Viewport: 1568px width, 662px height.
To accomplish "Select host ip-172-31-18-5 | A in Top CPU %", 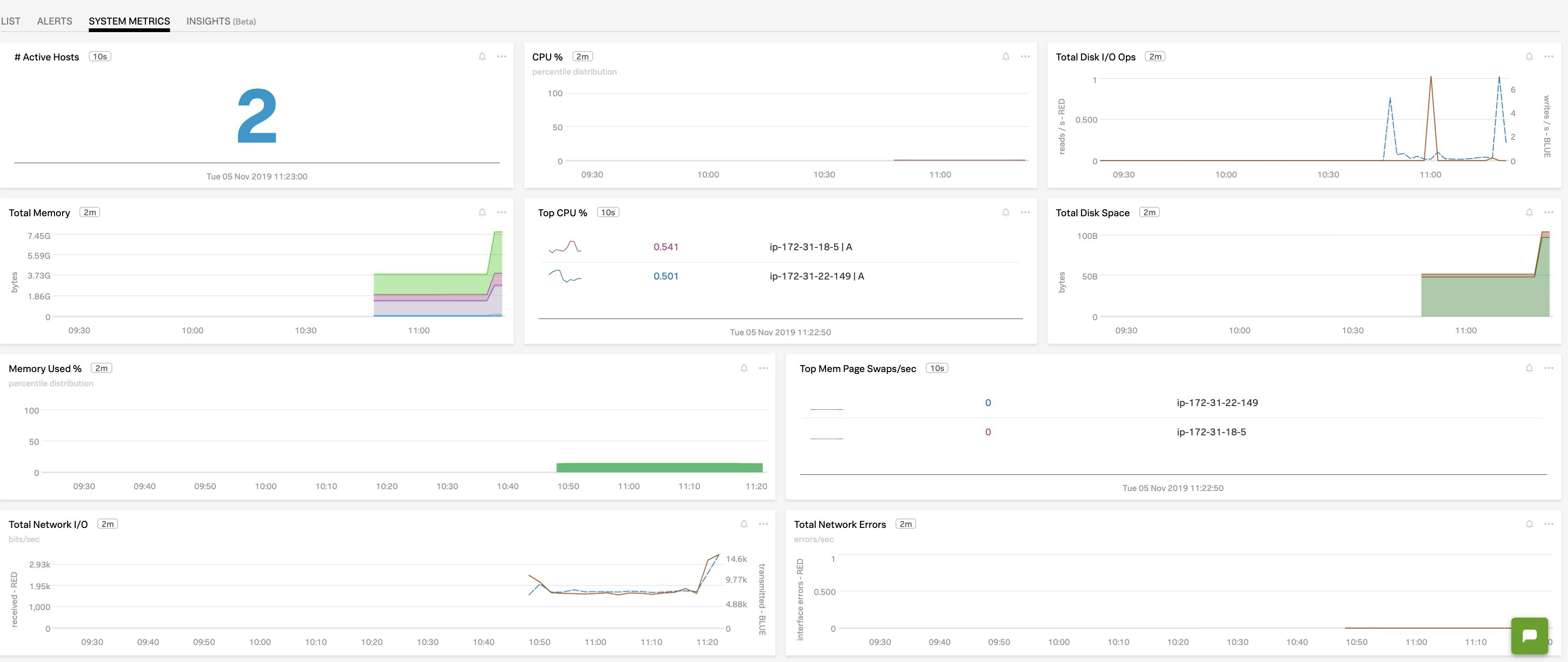I will (811, 247).
